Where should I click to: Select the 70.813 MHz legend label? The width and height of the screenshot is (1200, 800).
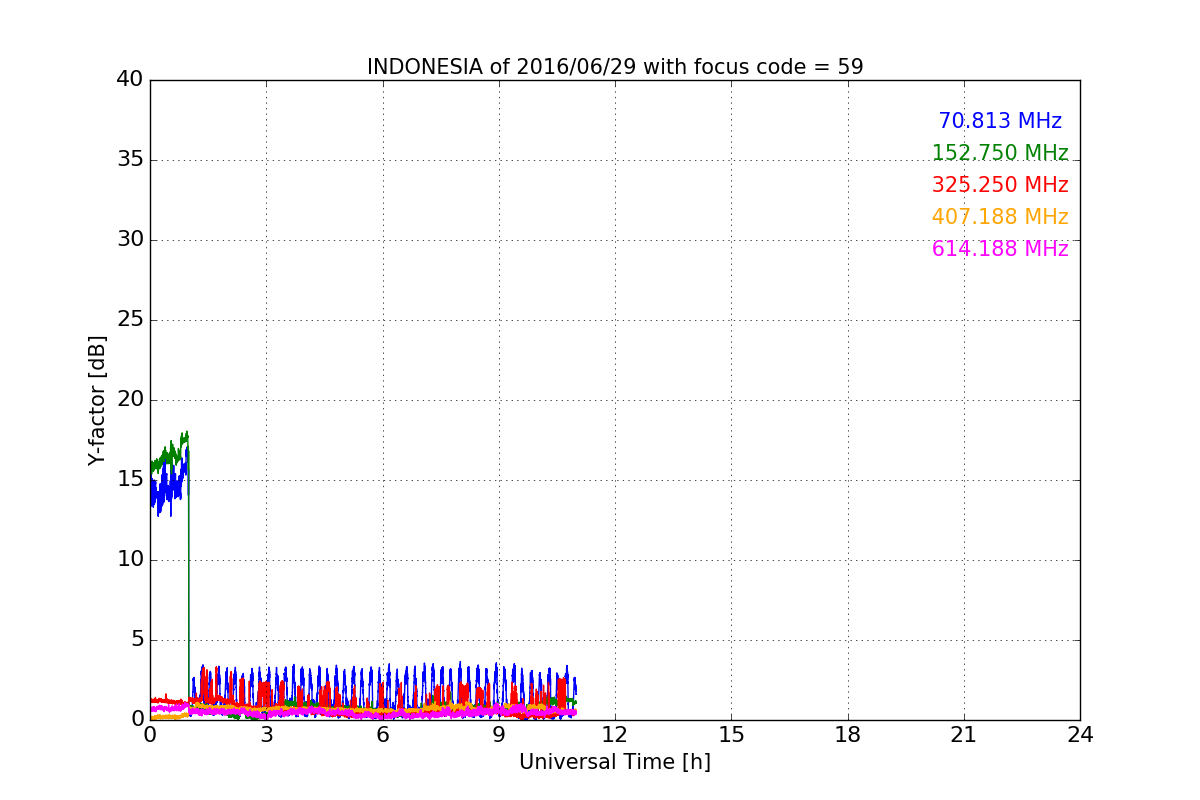pyautogui.click(x=1000, y=121)
